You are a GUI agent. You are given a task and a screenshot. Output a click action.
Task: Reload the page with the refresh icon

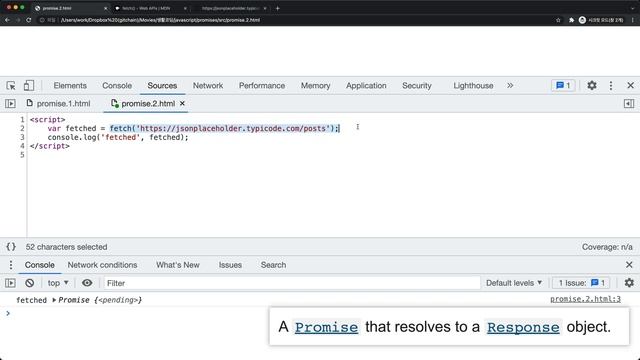29,20
